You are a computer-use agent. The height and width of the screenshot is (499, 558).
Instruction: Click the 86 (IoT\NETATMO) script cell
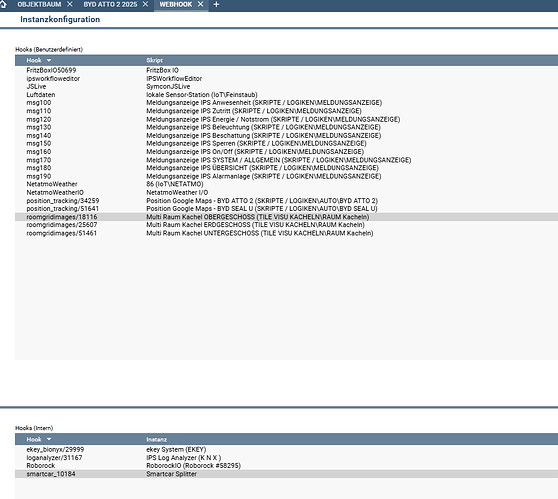coord(175,184)
